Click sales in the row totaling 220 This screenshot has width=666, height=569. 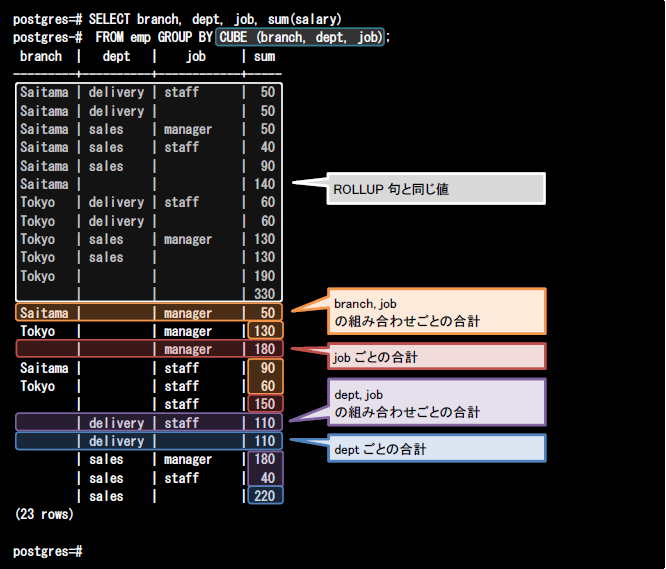coord(106,496)
